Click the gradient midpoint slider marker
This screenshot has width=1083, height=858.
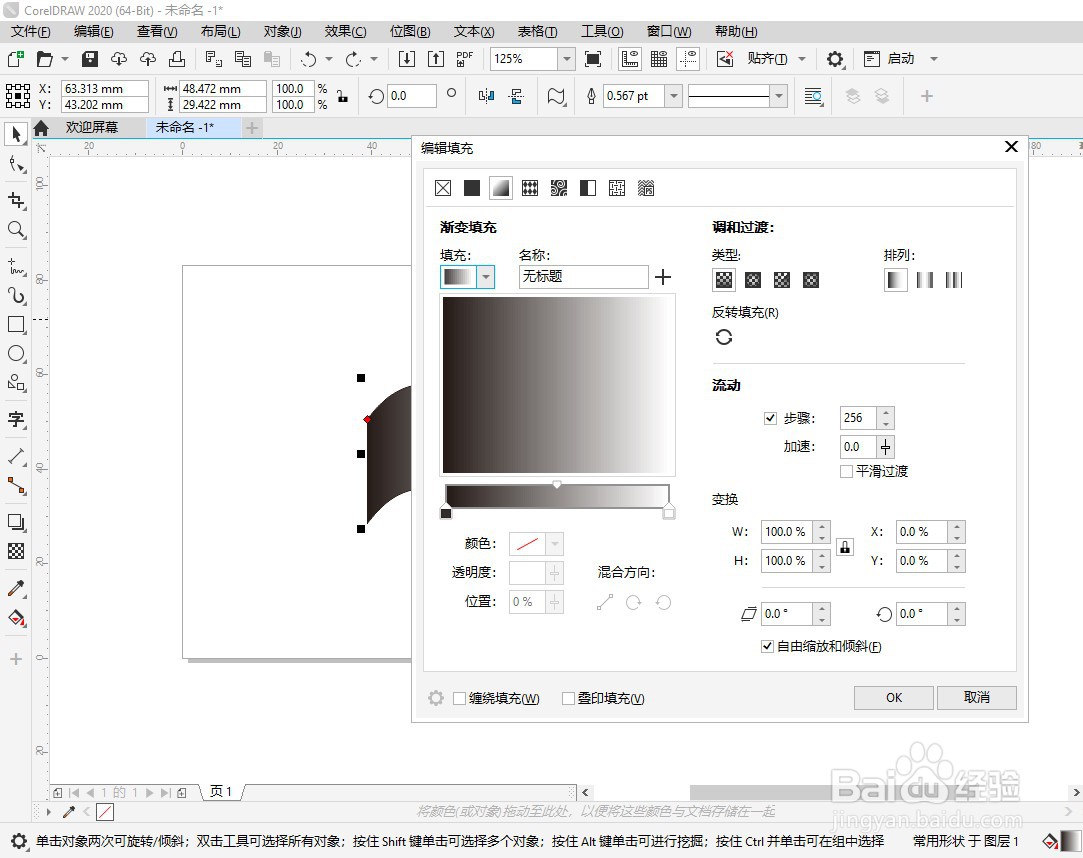click(557, 484)
